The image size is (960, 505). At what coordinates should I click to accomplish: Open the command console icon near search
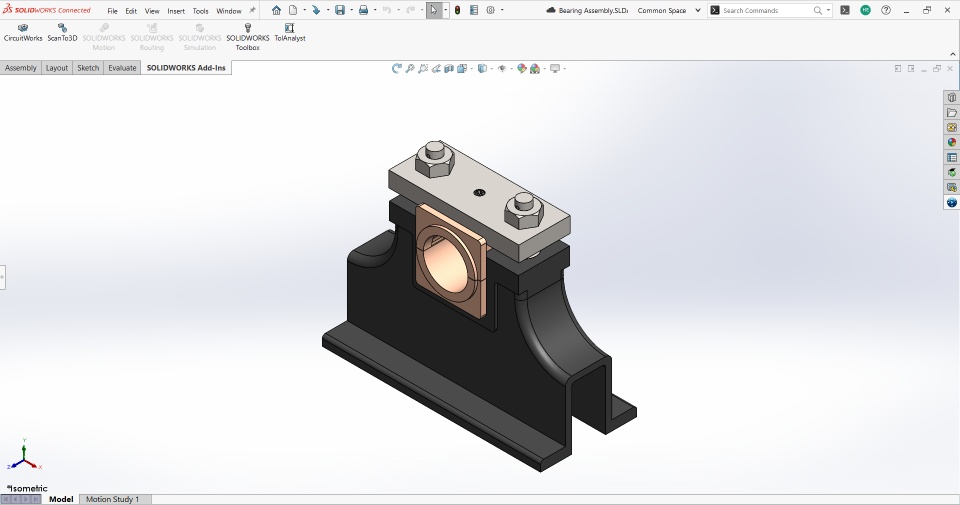pos(845,10)
